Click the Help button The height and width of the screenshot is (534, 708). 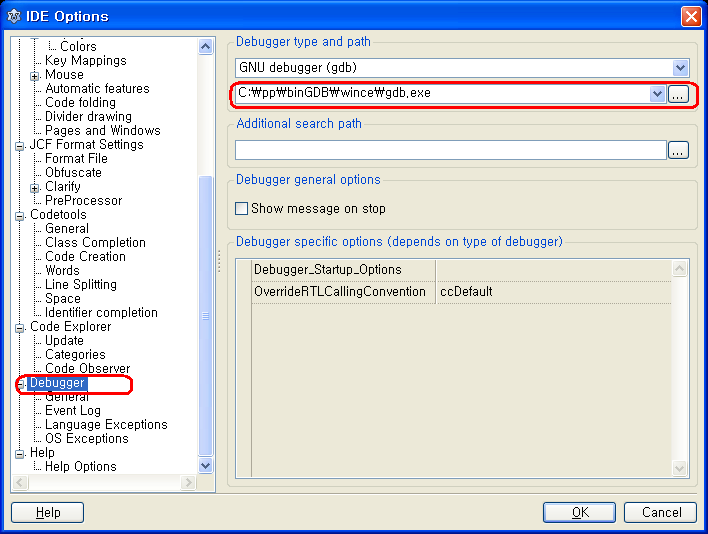click(47, 512)
